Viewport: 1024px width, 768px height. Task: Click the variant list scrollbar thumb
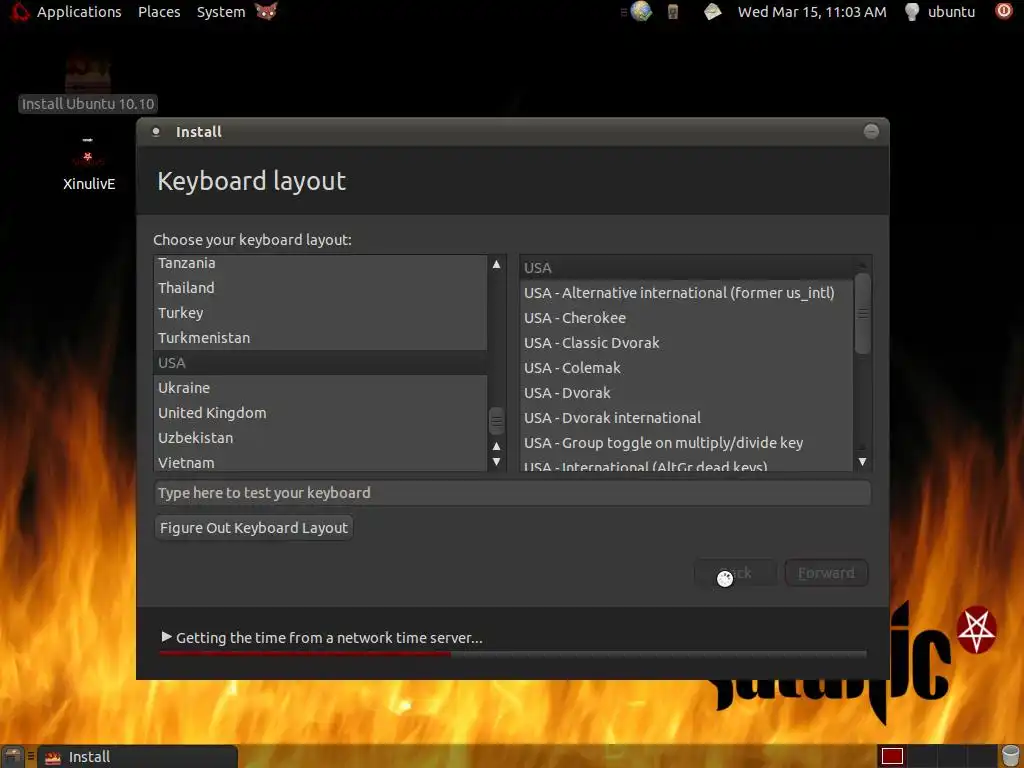(x=863, y=313)
